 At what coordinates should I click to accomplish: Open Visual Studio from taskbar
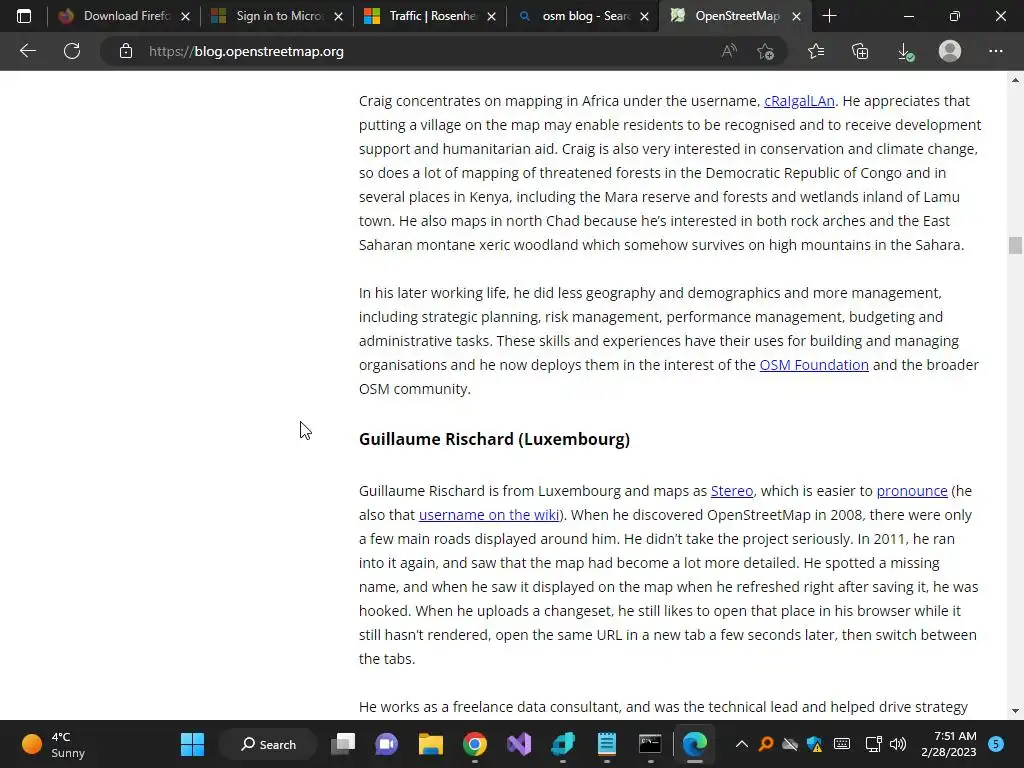click(519, 744)
